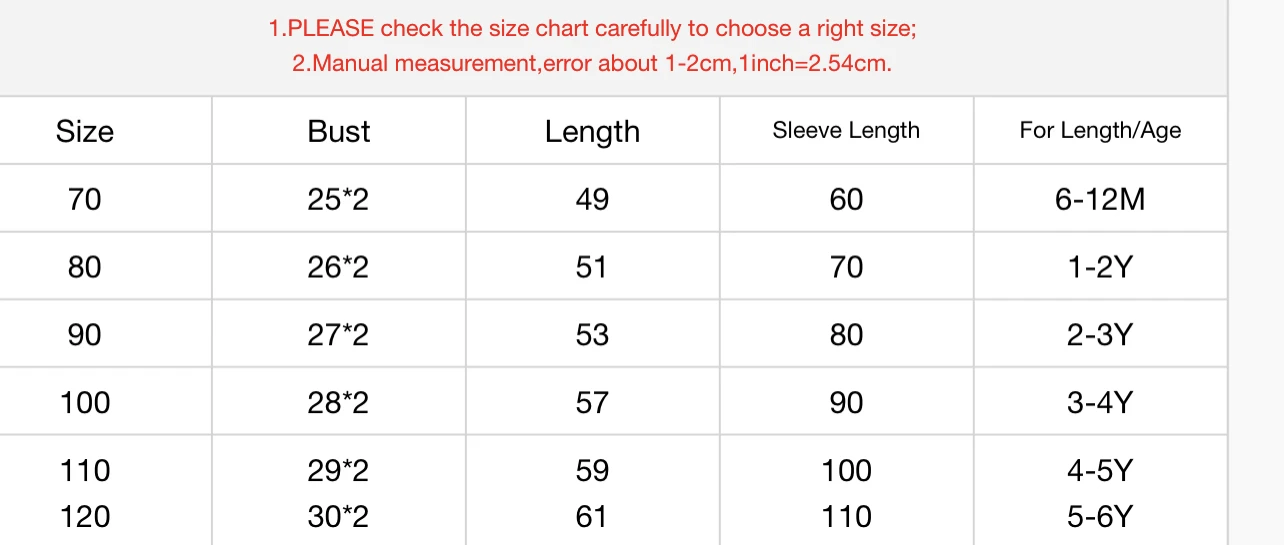Click the length value 53
The height and width of the screenshot is (545, 1284).
592,334
